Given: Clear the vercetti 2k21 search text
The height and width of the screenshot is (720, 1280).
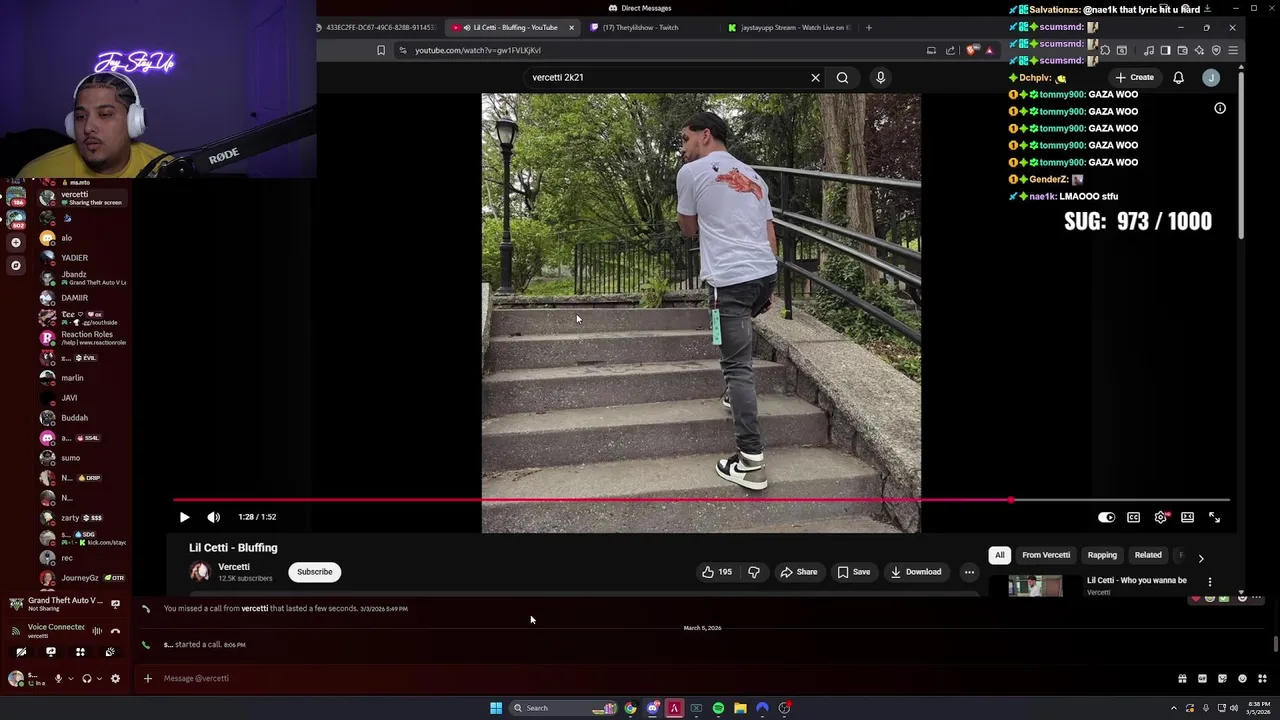Looking at the screenshot, I should pos(815,77).
